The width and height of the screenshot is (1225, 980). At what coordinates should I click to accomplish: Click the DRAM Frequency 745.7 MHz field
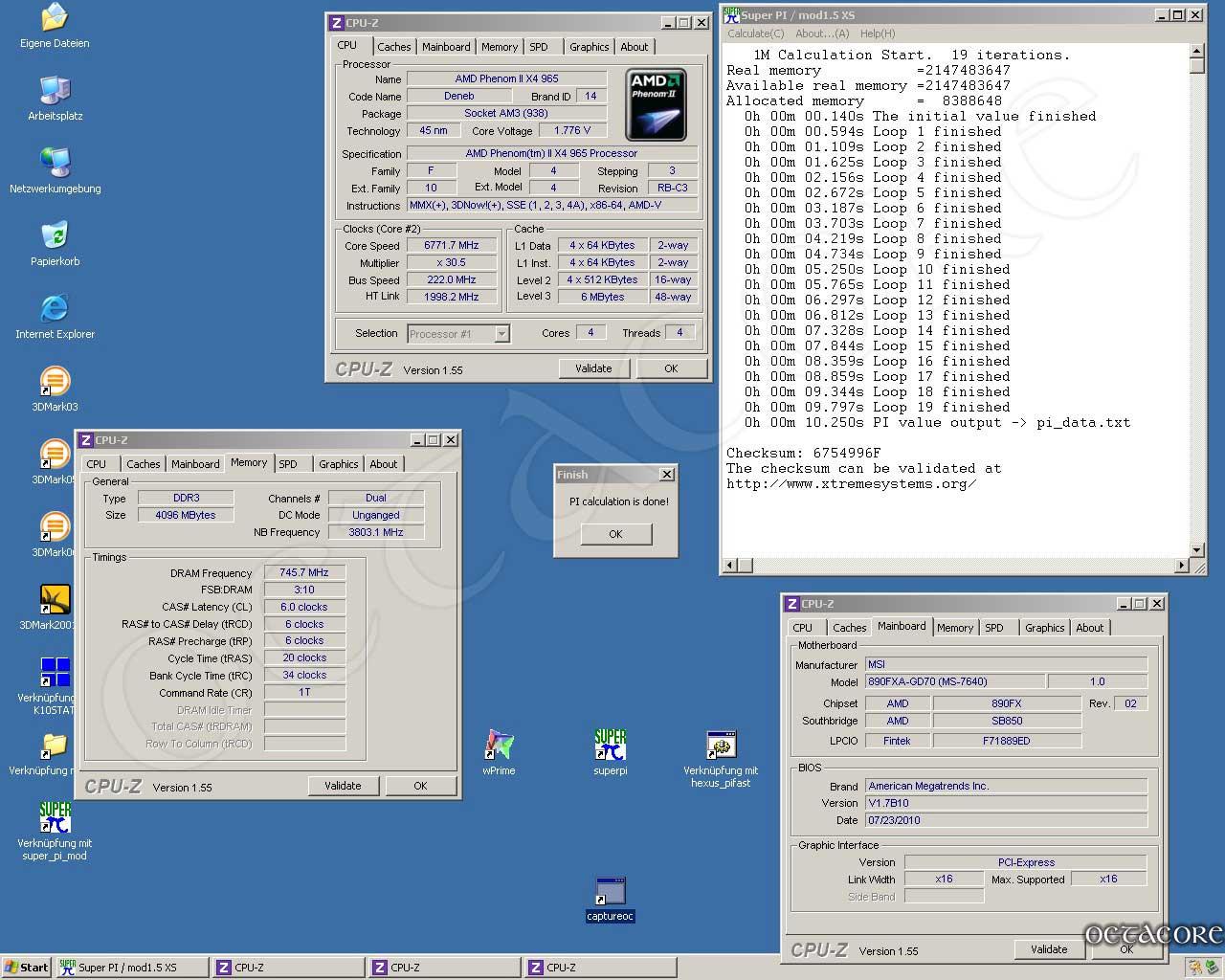(x=304, y=573)
